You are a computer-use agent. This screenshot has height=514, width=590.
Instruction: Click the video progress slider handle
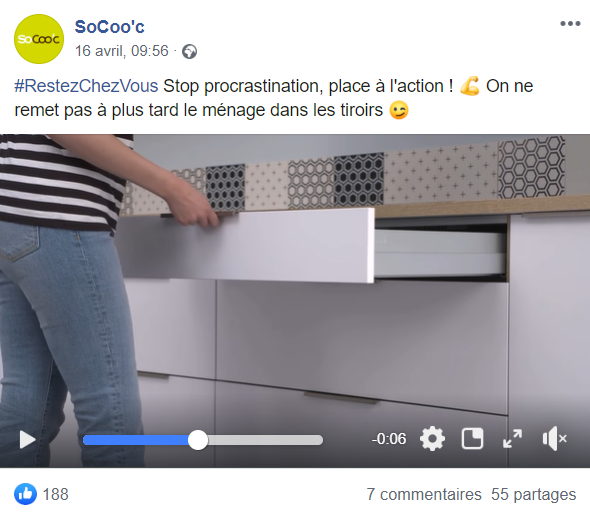198,440
